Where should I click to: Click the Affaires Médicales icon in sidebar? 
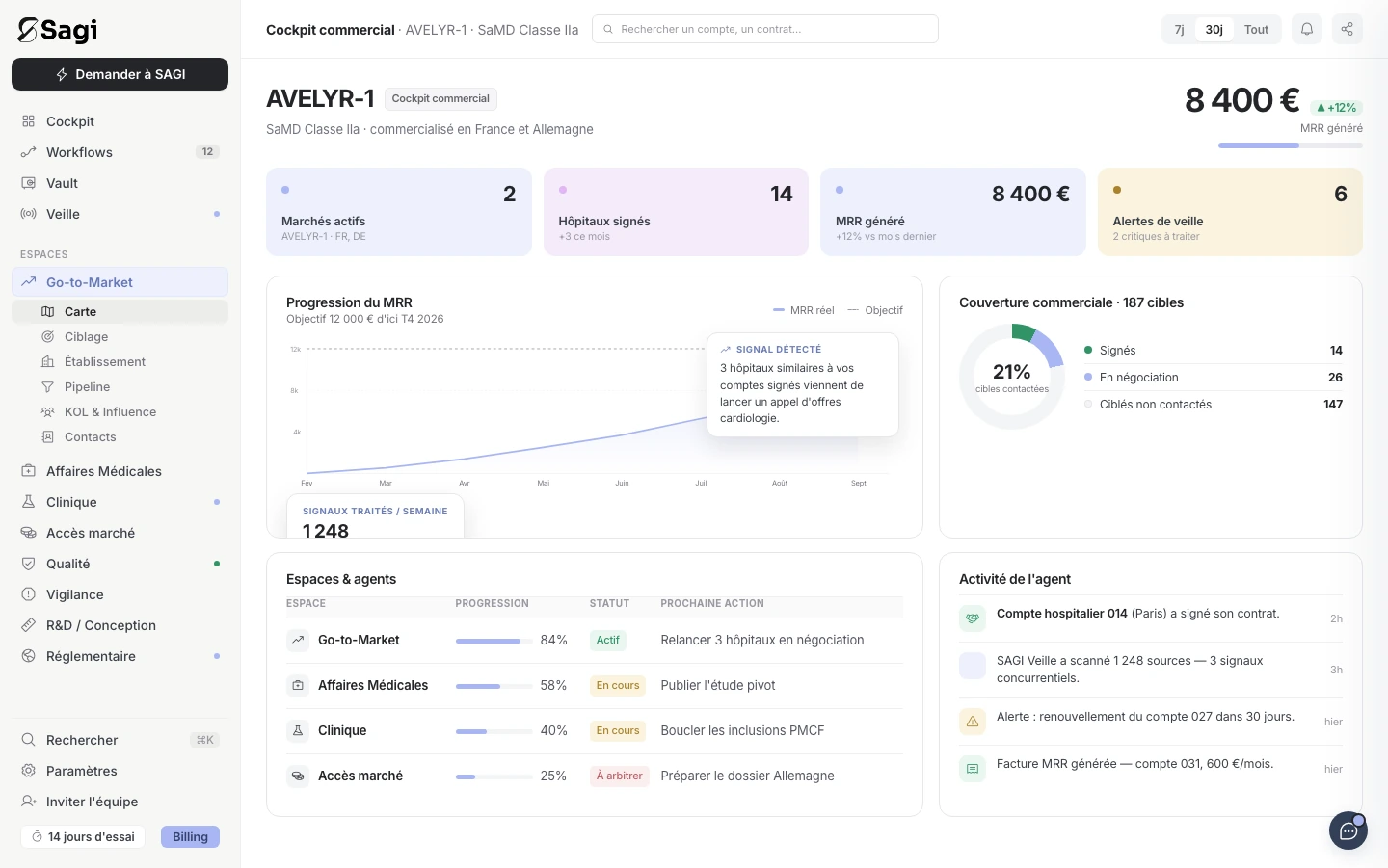tap(29, 471)
